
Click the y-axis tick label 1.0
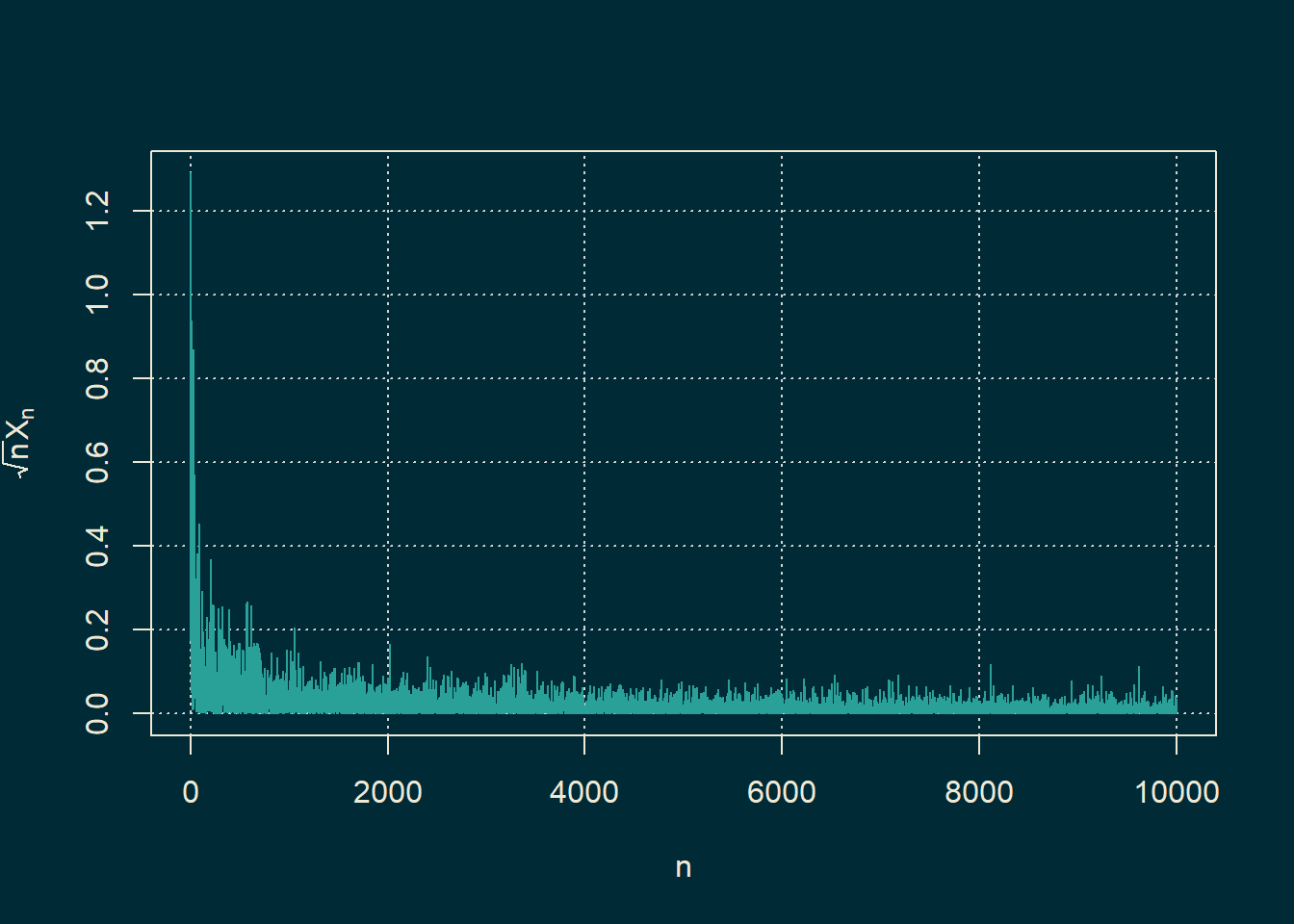(97, 295)
